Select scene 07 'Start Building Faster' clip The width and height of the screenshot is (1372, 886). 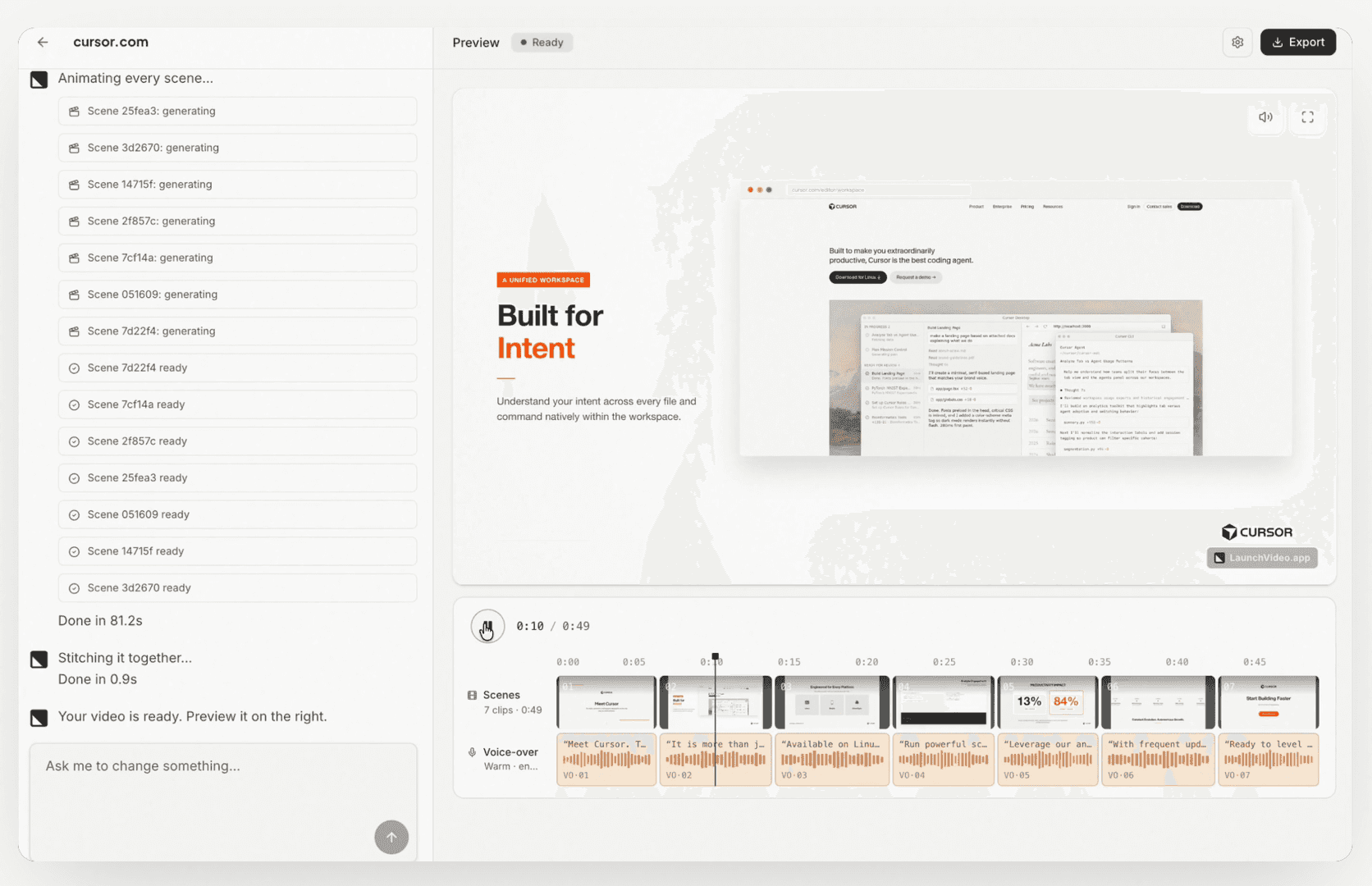coord(1269,702)
